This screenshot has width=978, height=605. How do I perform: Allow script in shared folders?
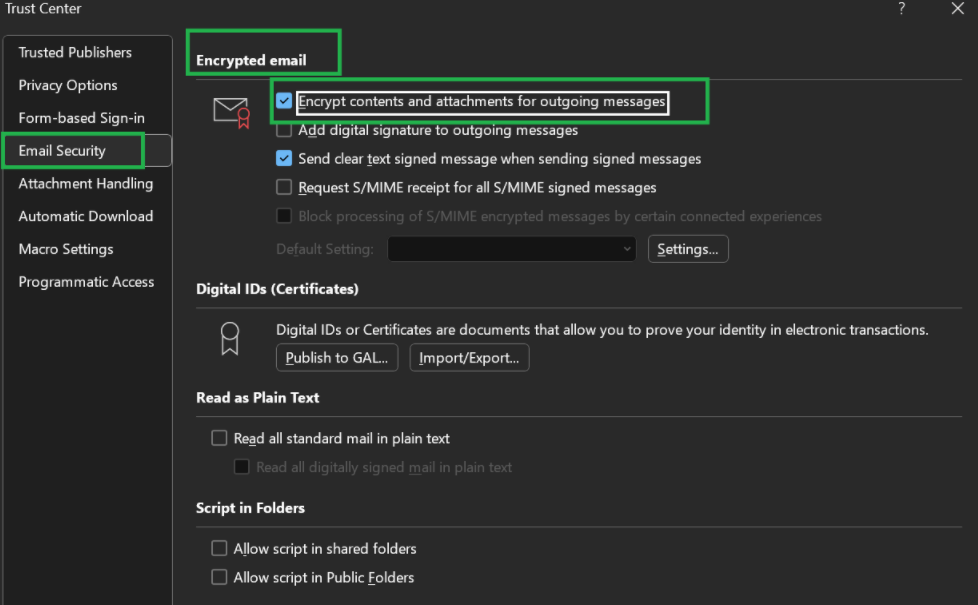pyautogui.click(x=219, y=548)
